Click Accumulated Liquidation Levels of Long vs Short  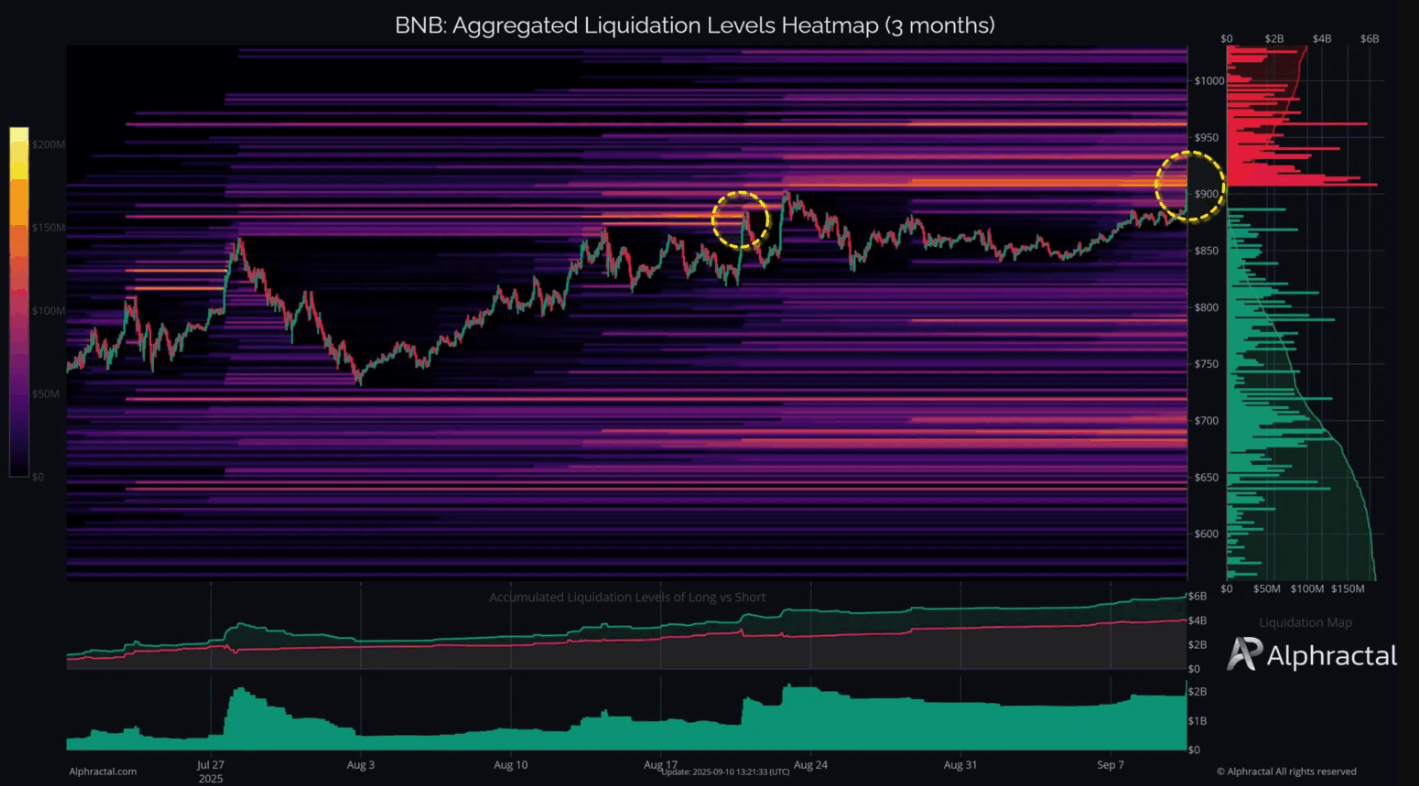(x=627, y=597)
